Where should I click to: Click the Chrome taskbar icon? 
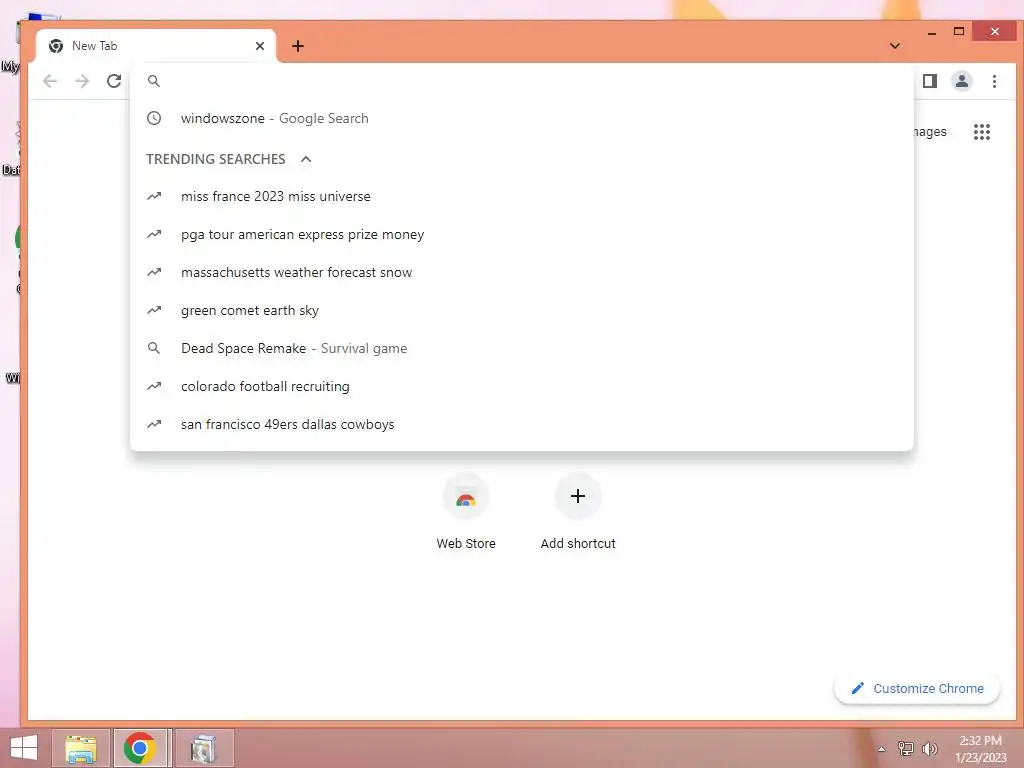tap(140, 748)
